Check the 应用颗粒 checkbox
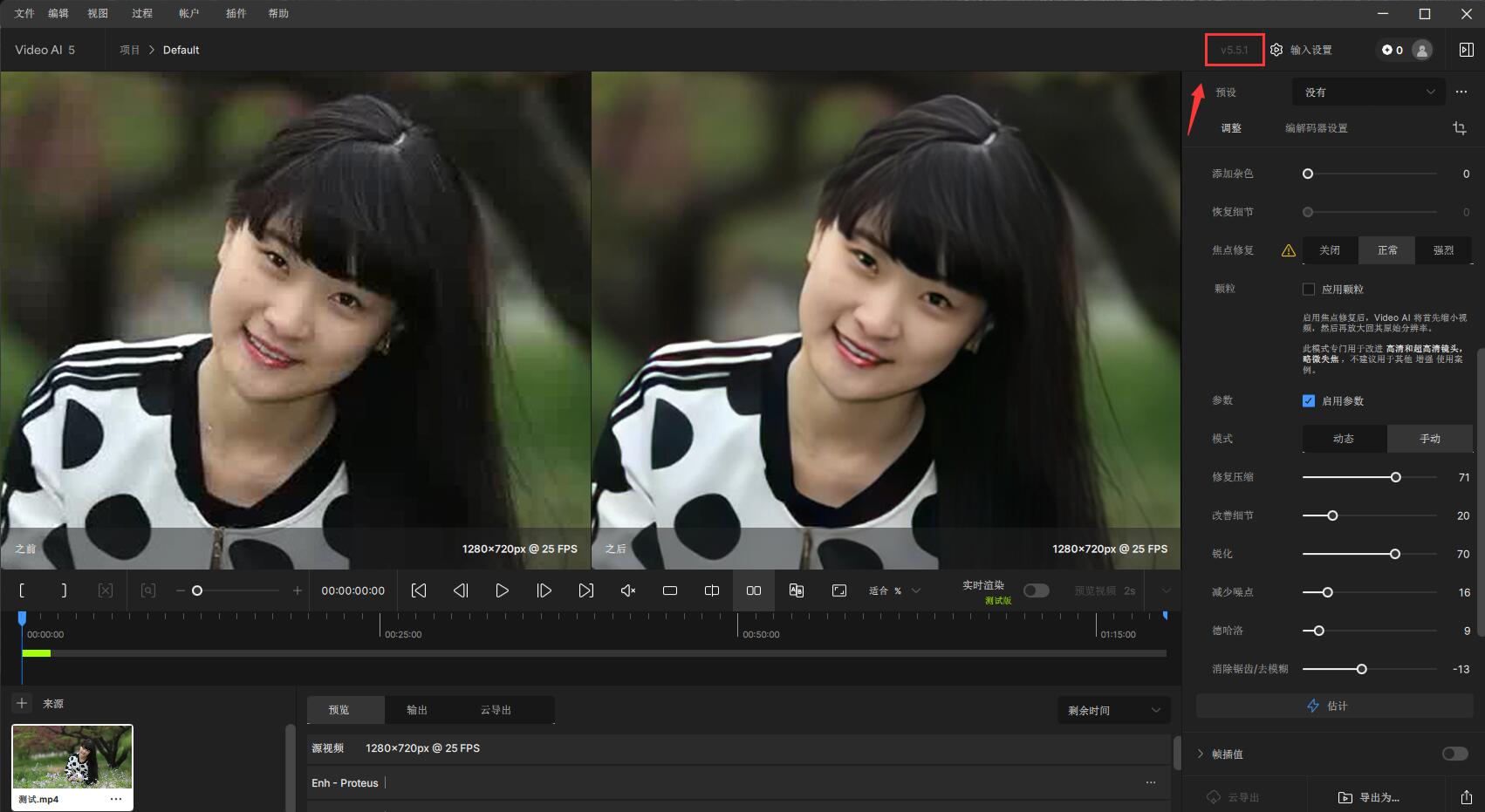 (x=1309, y=289)
